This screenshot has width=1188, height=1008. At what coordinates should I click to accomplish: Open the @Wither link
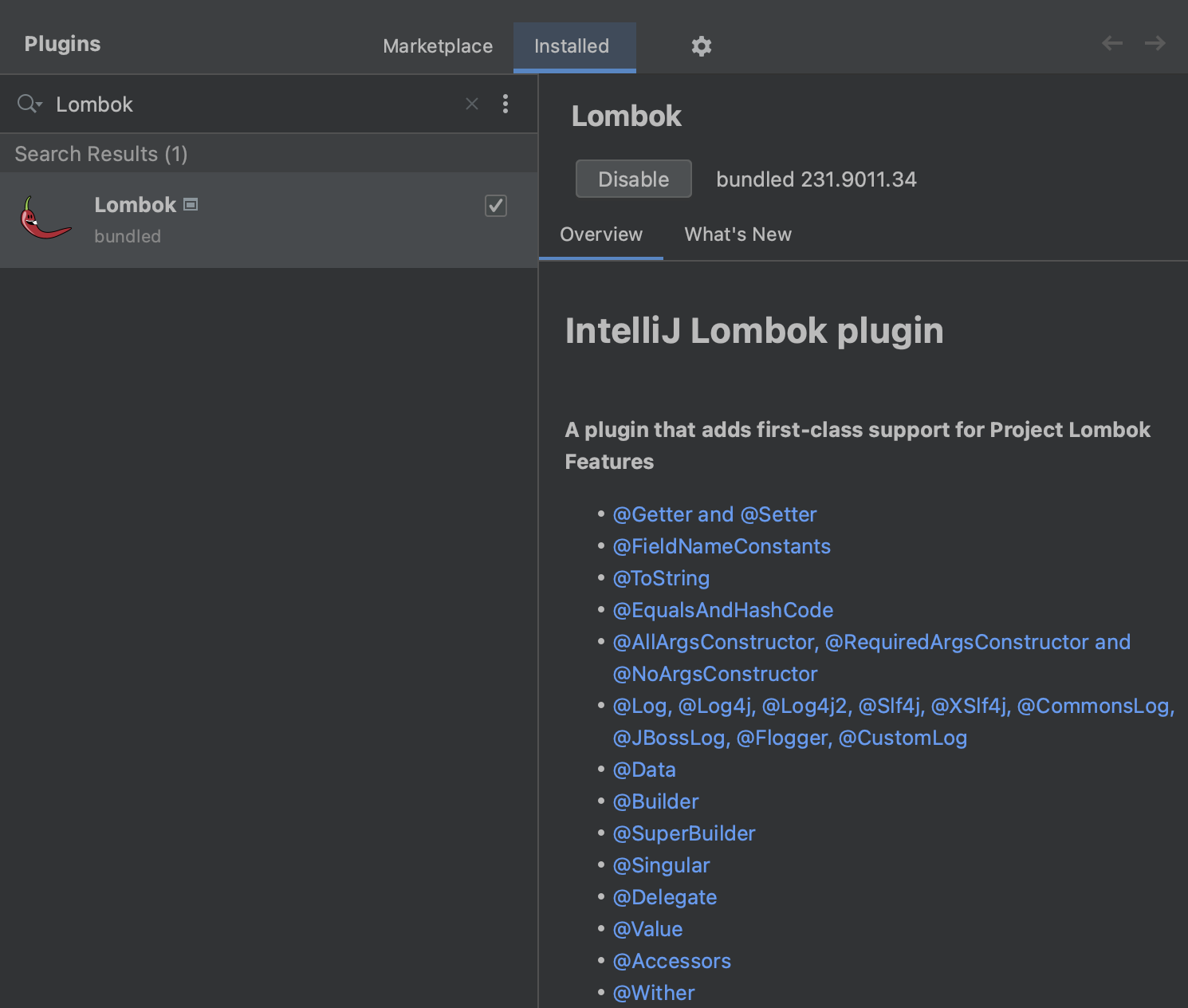point(654,993)
